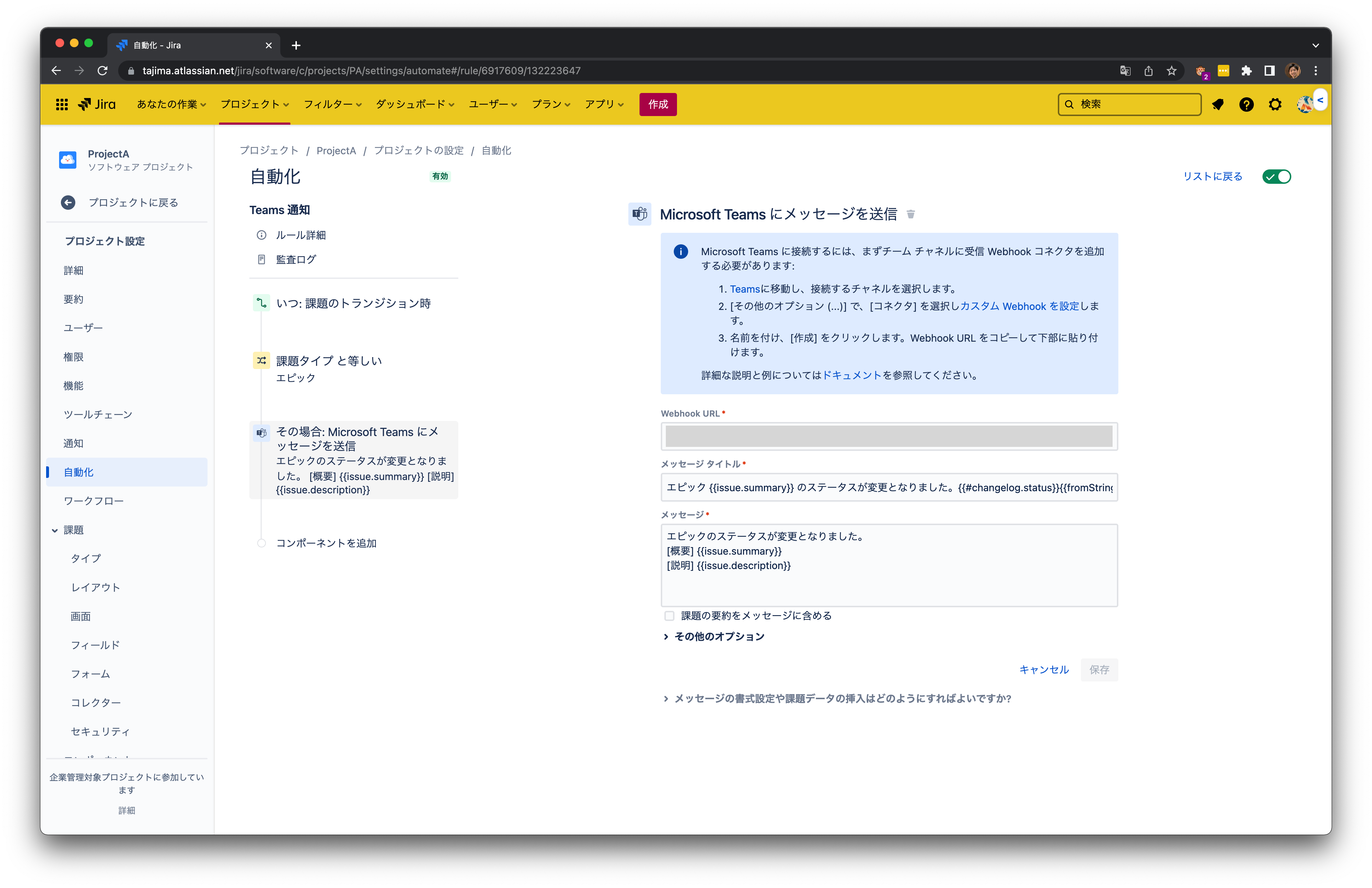Click the 保存 save button
Viewport: 1372px width, 888px height.
(x=1099, y=670)
